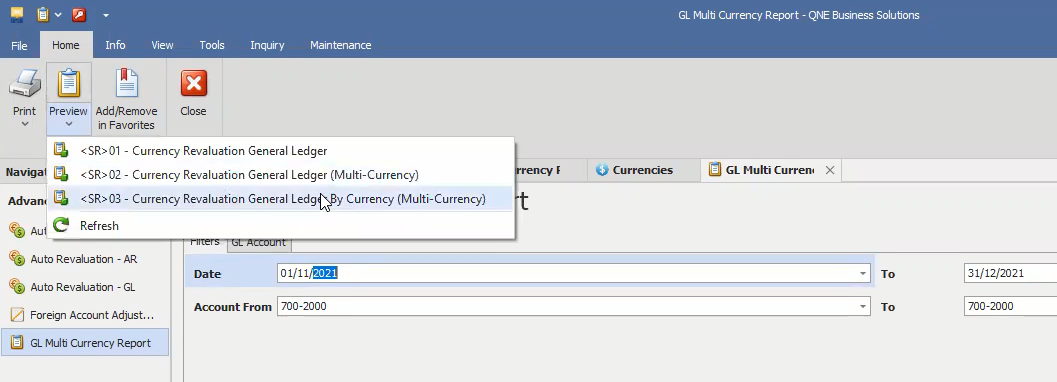The height and width of the screenshot is (382, 1057).
Task: Click Add/Remove in Favorites bookmark icon
Action: click(126, 84)
